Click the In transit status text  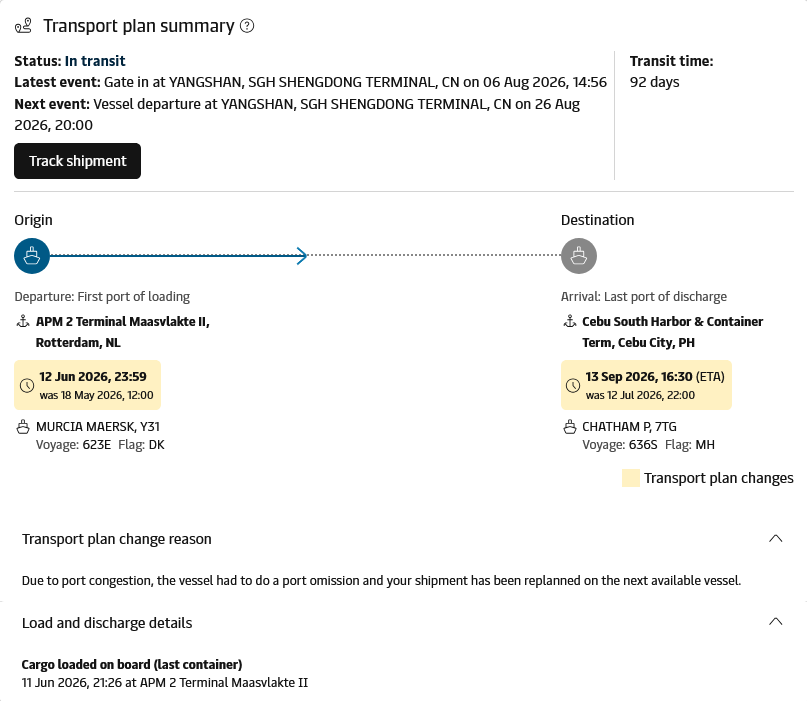pos(95,61)
